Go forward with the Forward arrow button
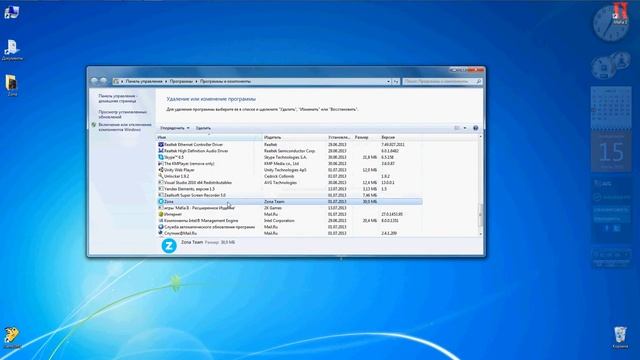Viewport: 640px width, 360px height. click(104, 81)
